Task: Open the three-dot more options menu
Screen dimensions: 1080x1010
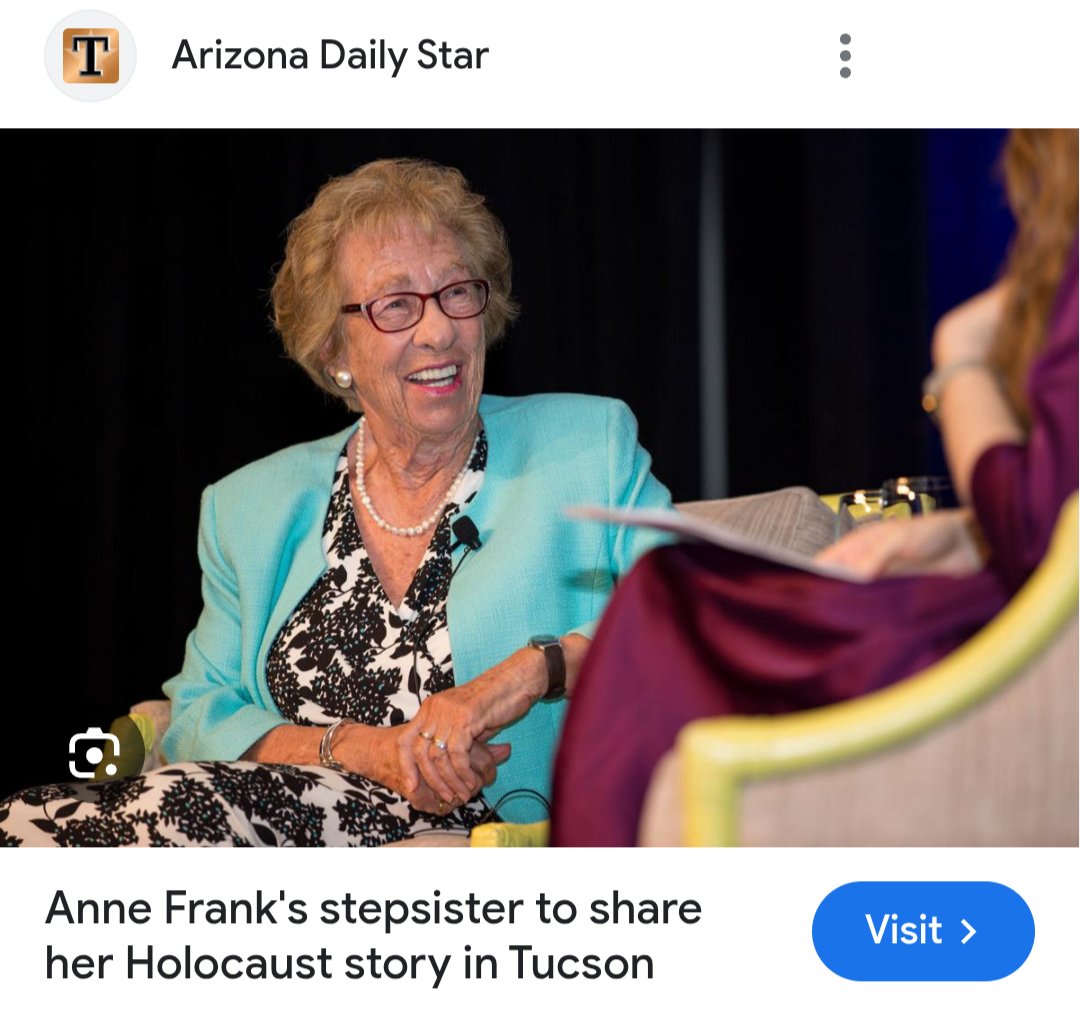Action: (845, 56)
